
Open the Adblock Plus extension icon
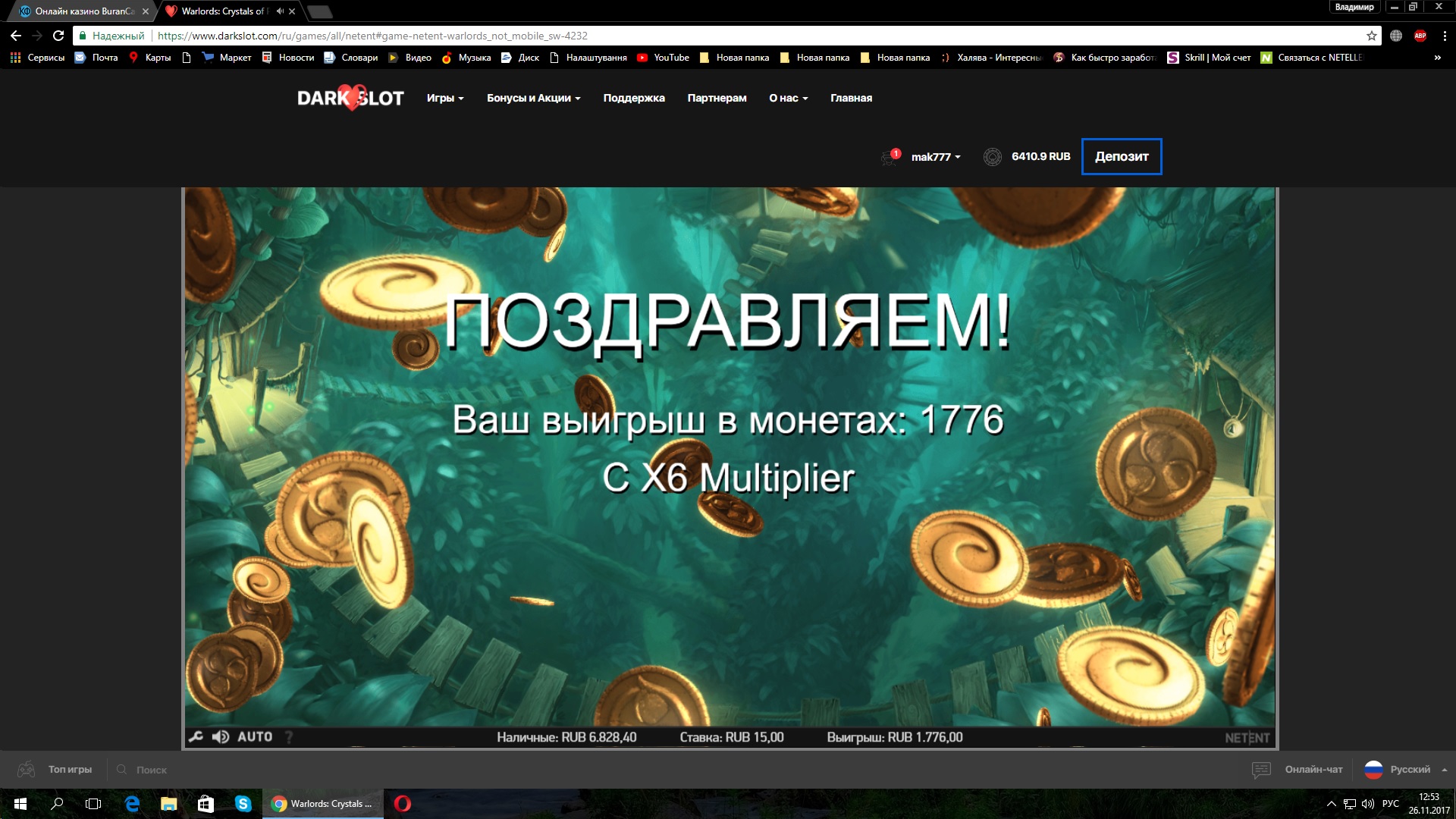click(1420, 36)
